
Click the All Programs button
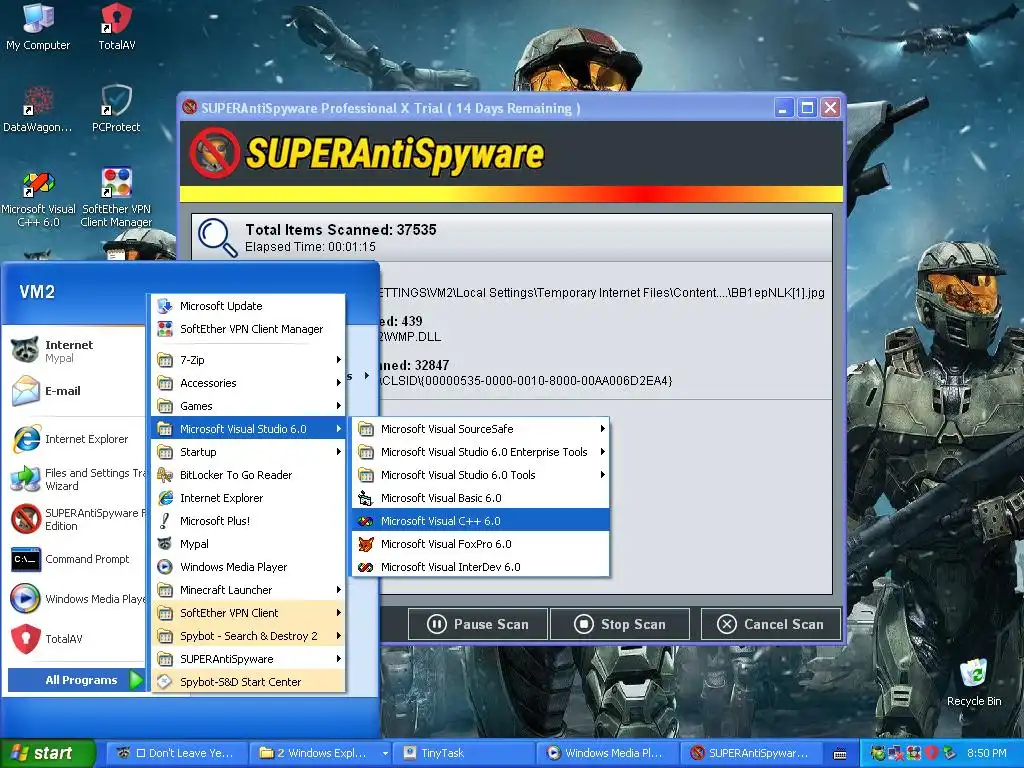click(x=76, y=680)
